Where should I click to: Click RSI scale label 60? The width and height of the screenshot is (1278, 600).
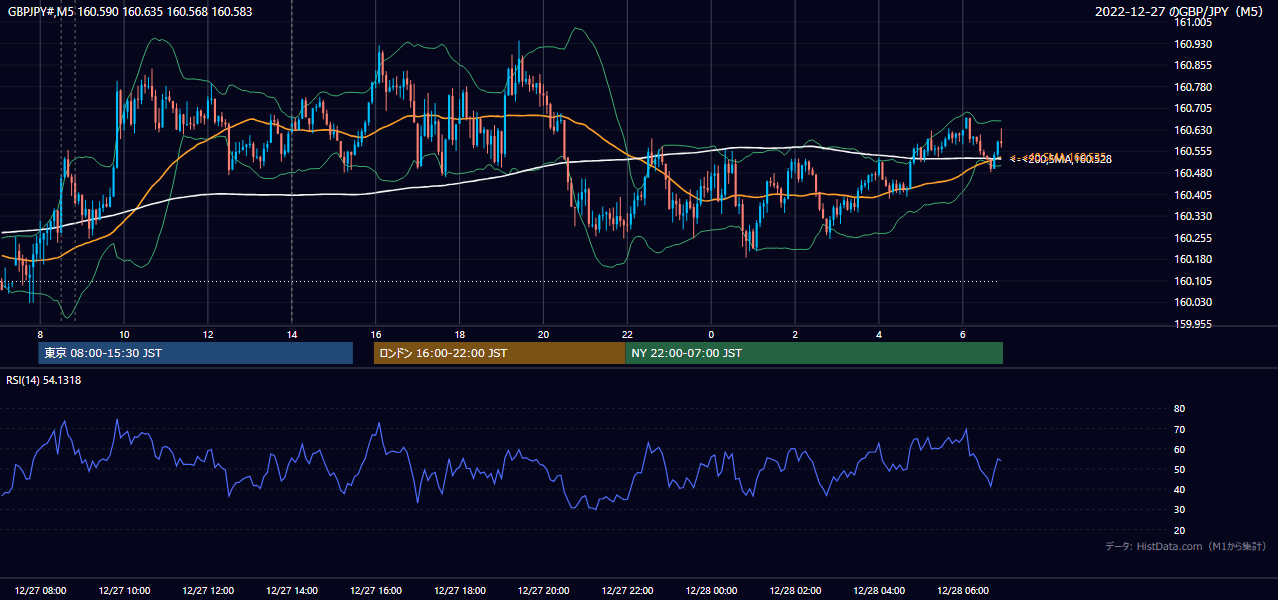[1180, 449]
